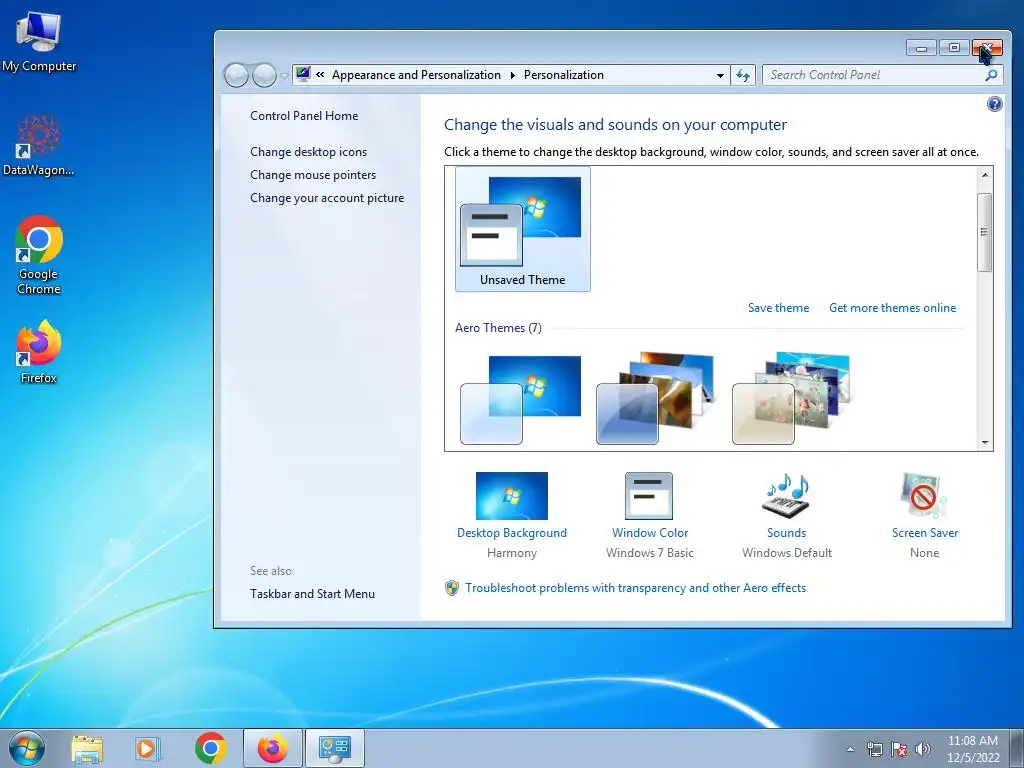The width and height of the screenshot is (1024, 768).
Task: Click Appearance and Personalization breadcrumb
Action: tap(416, 75)
